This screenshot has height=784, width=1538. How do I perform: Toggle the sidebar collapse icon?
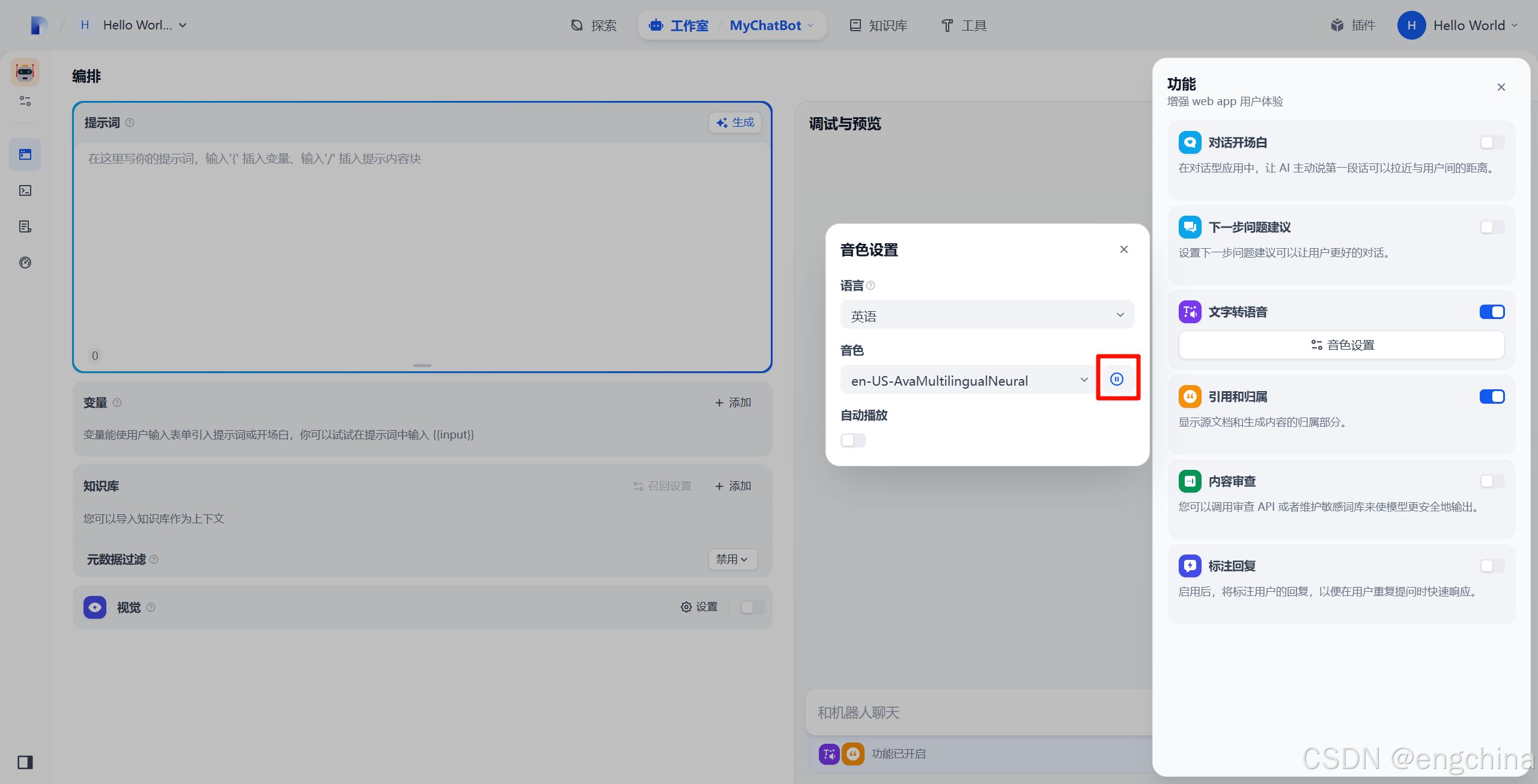point(25,762)
